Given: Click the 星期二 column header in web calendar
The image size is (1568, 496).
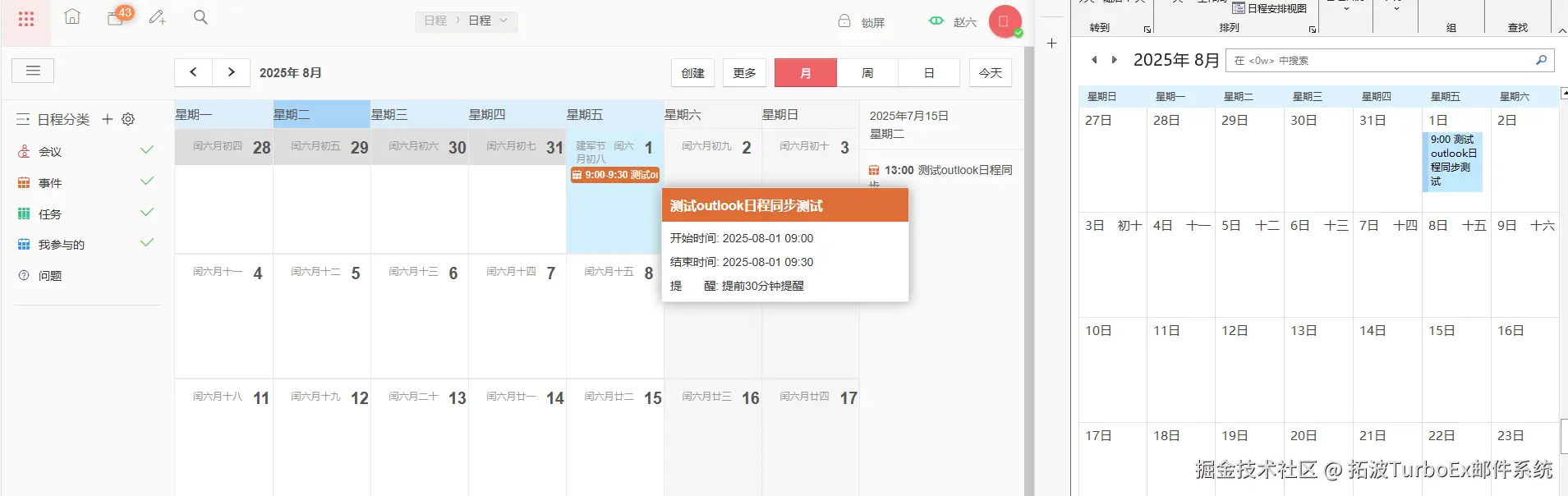Looking at the screenshot, I should point(321,114).
